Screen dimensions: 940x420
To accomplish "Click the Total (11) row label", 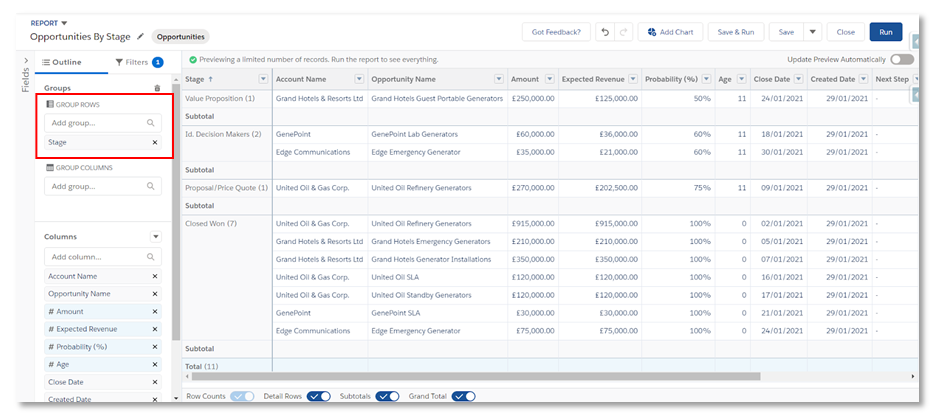I will (x=203, y=366).
